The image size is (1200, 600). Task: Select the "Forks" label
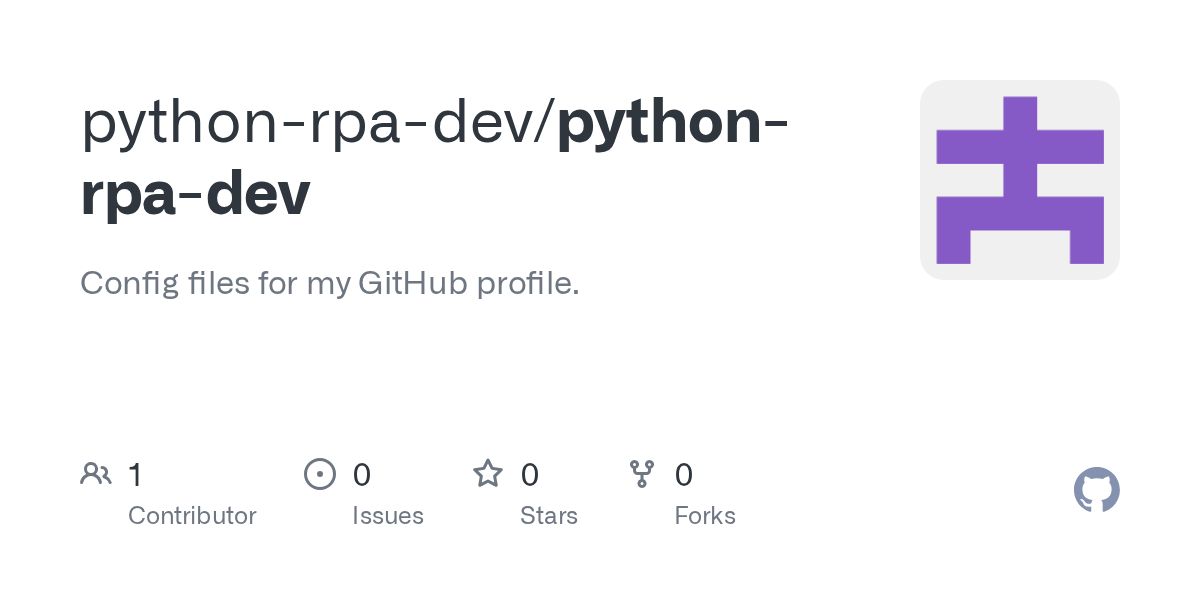705,516
